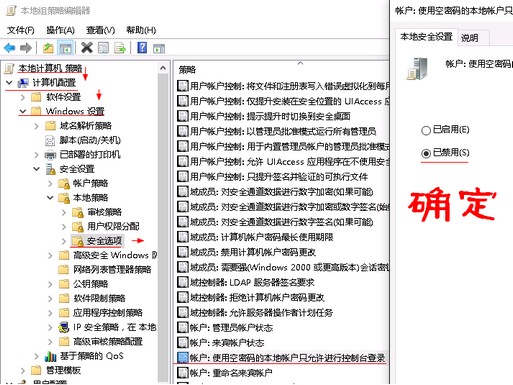Viewport: 513px width, 385px height.
Task: Switch to the 说明 tab
Action: click(x=469, y=38)
